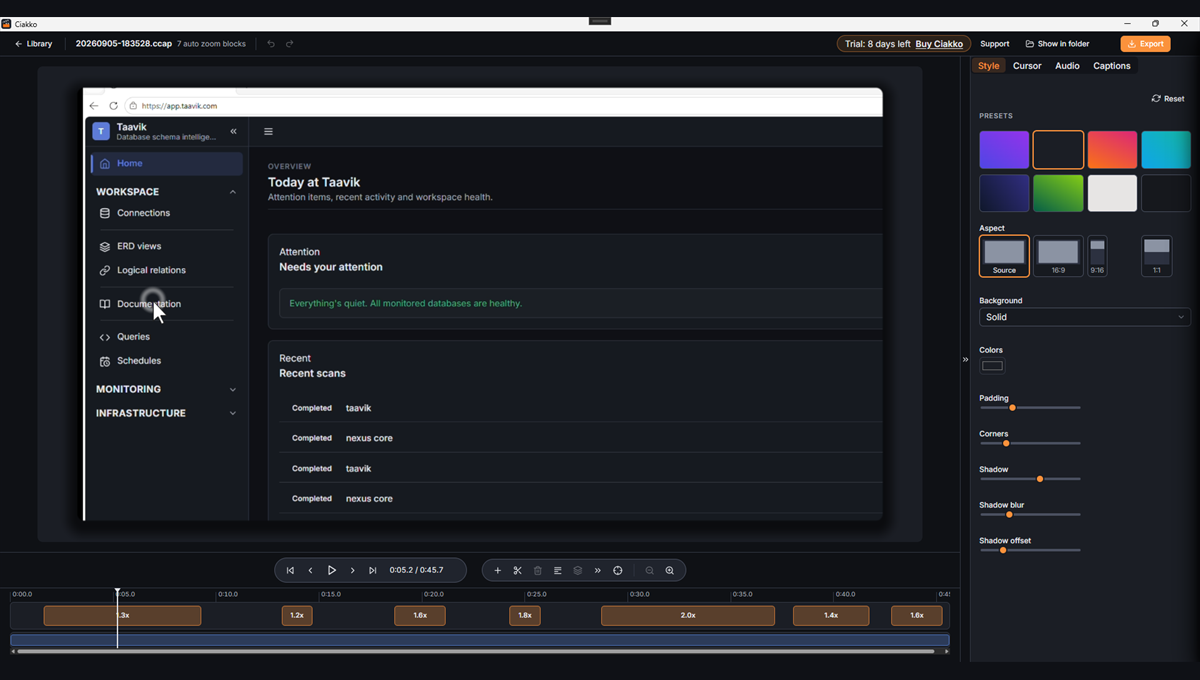Image resolution: width=1200 pixels, height=680 pixels.
Task: Select the 1.6x zoom block near 0:20
Action: click(x=420, y=616)
